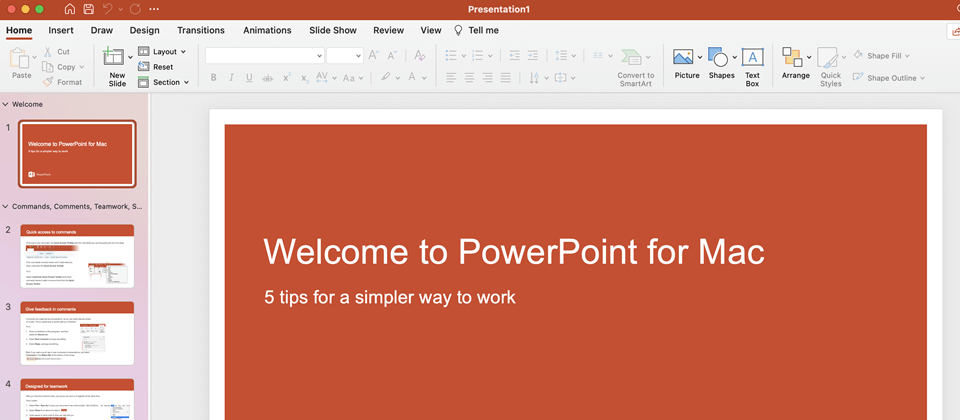Undo the last action
960x420 pixels.
[108, 9]
